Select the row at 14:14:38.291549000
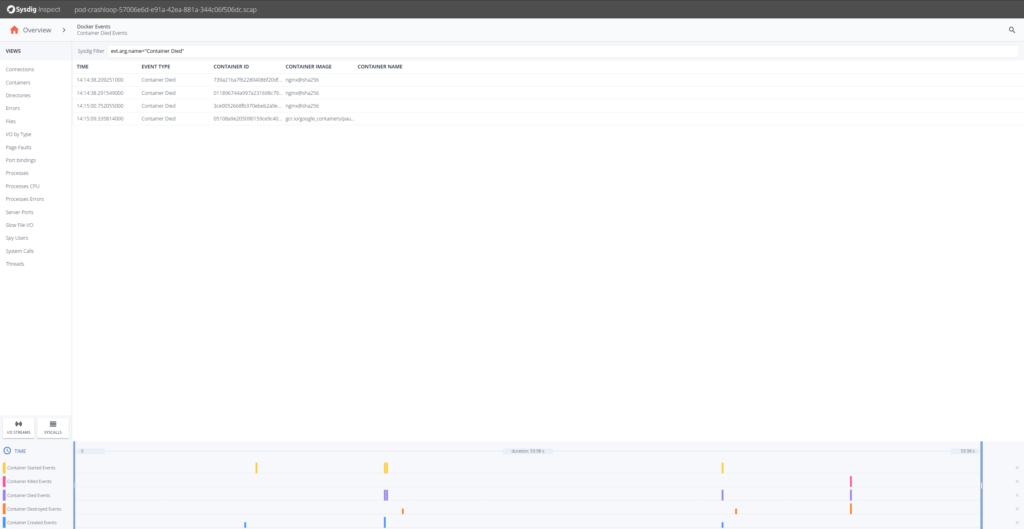 [547, 93]
